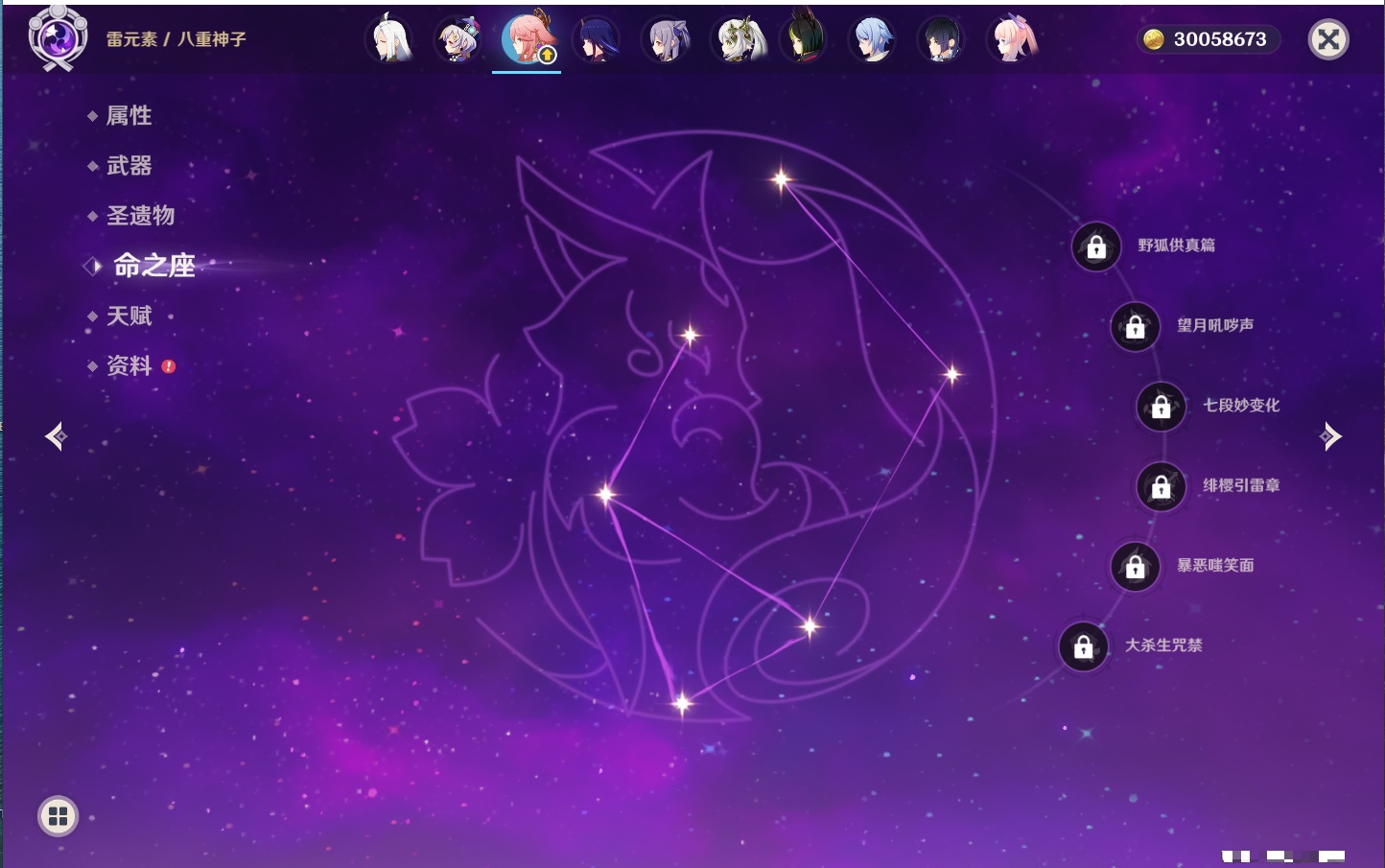Click the 七段妙变化 constellation label
Image resolution: width=1385 pixels, height=868 pixels.
click(1241, 405)
